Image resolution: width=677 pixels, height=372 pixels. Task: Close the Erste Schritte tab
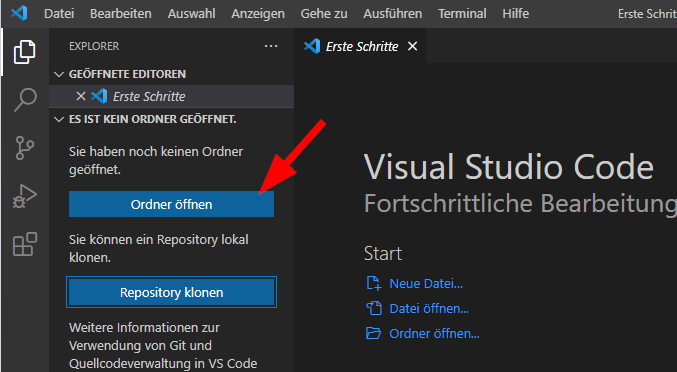(x=412, y=46)
